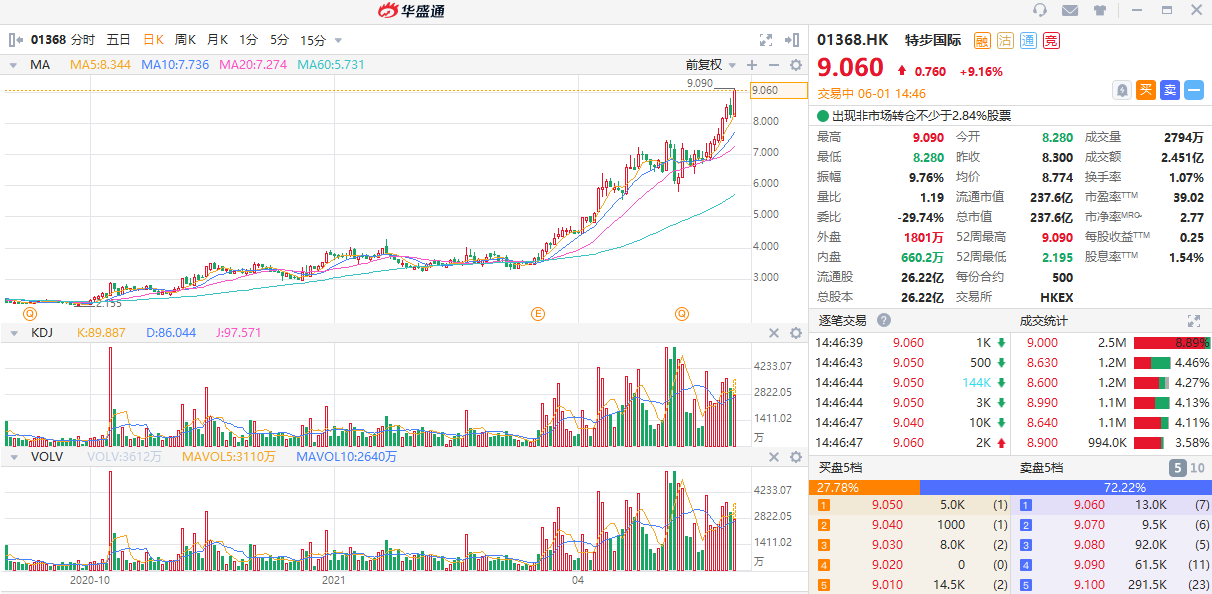
Task: Open the 前复权 adjustment dropdown
Action: [x=711, y=65]
